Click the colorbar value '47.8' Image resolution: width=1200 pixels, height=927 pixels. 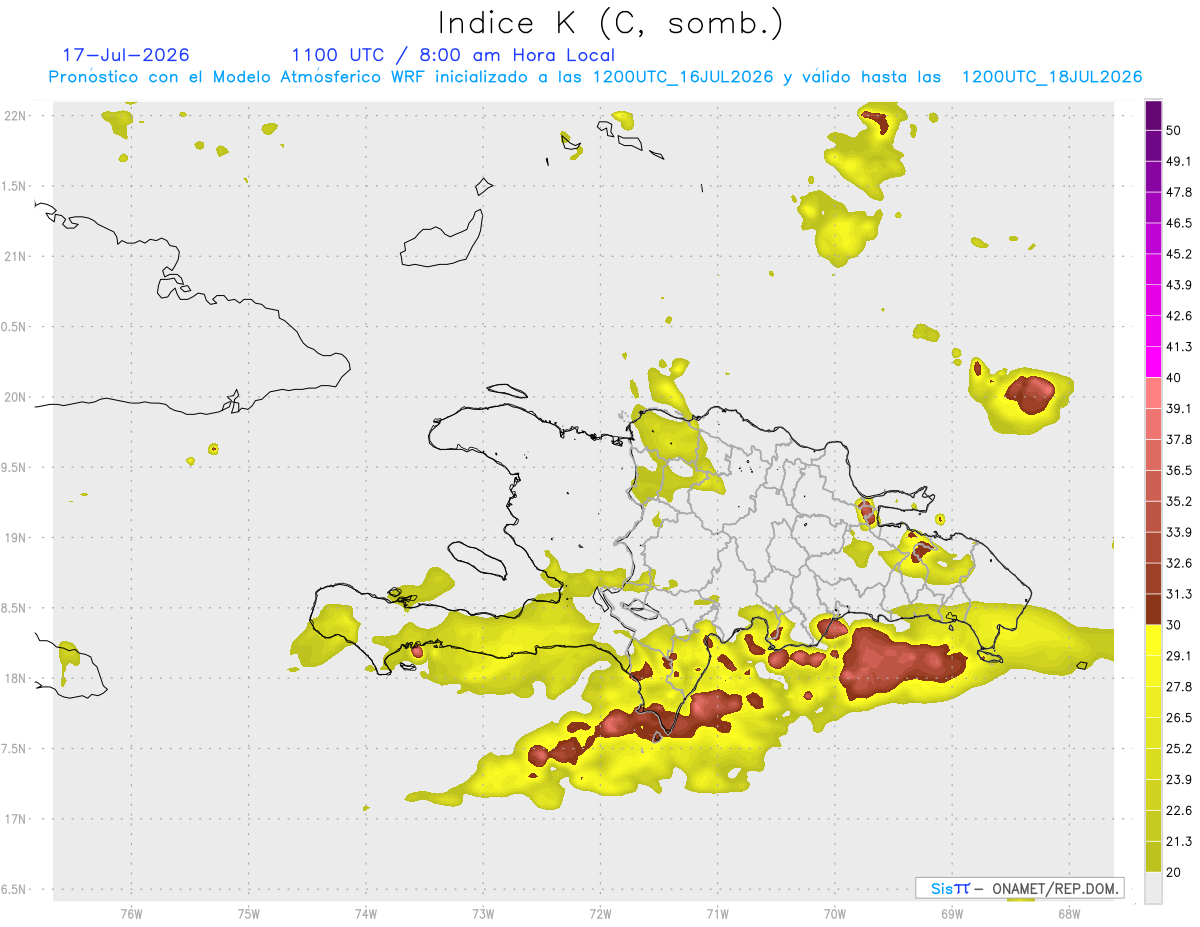point(1179,192)
